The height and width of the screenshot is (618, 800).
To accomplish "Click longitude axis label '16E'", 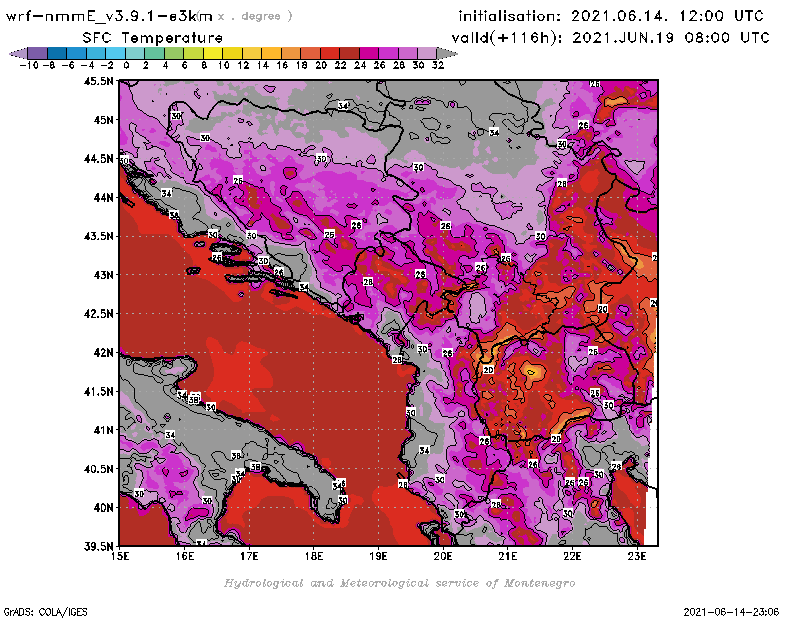I will point(185,556).
